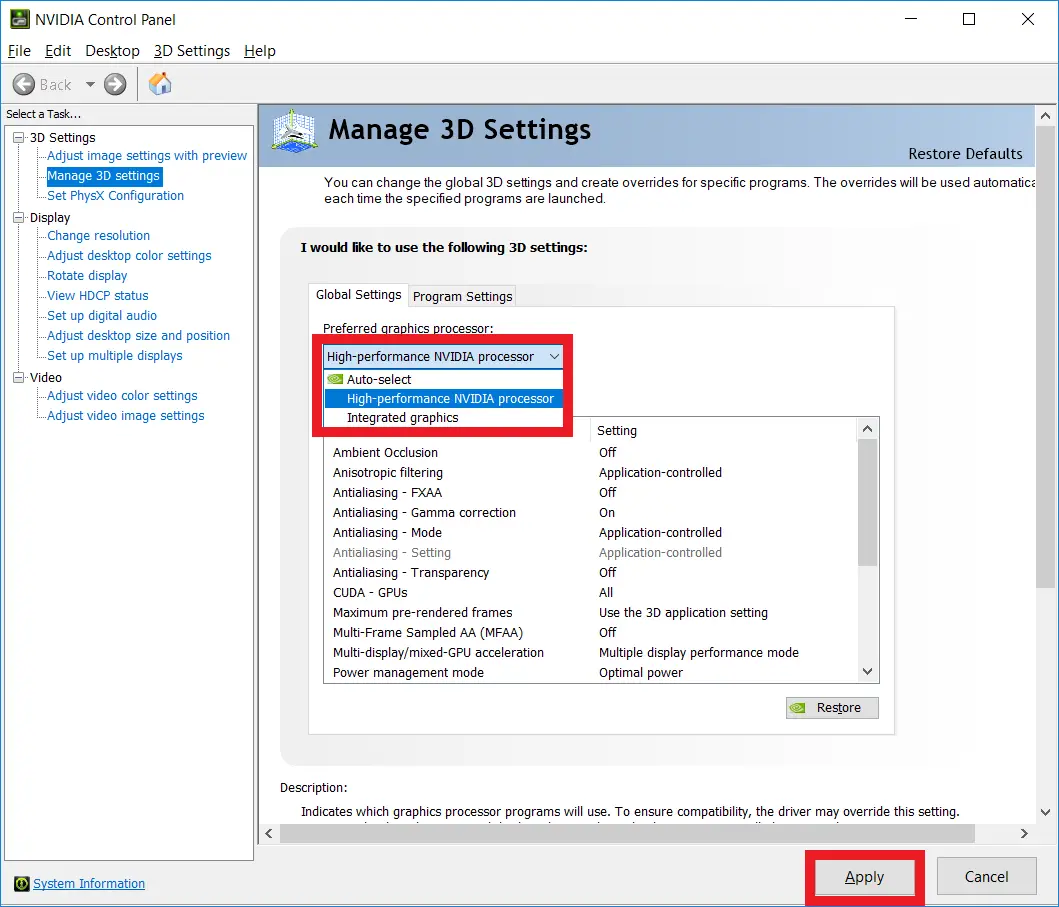Click the Manage 3D Settings header icon

tap(292, 131)
